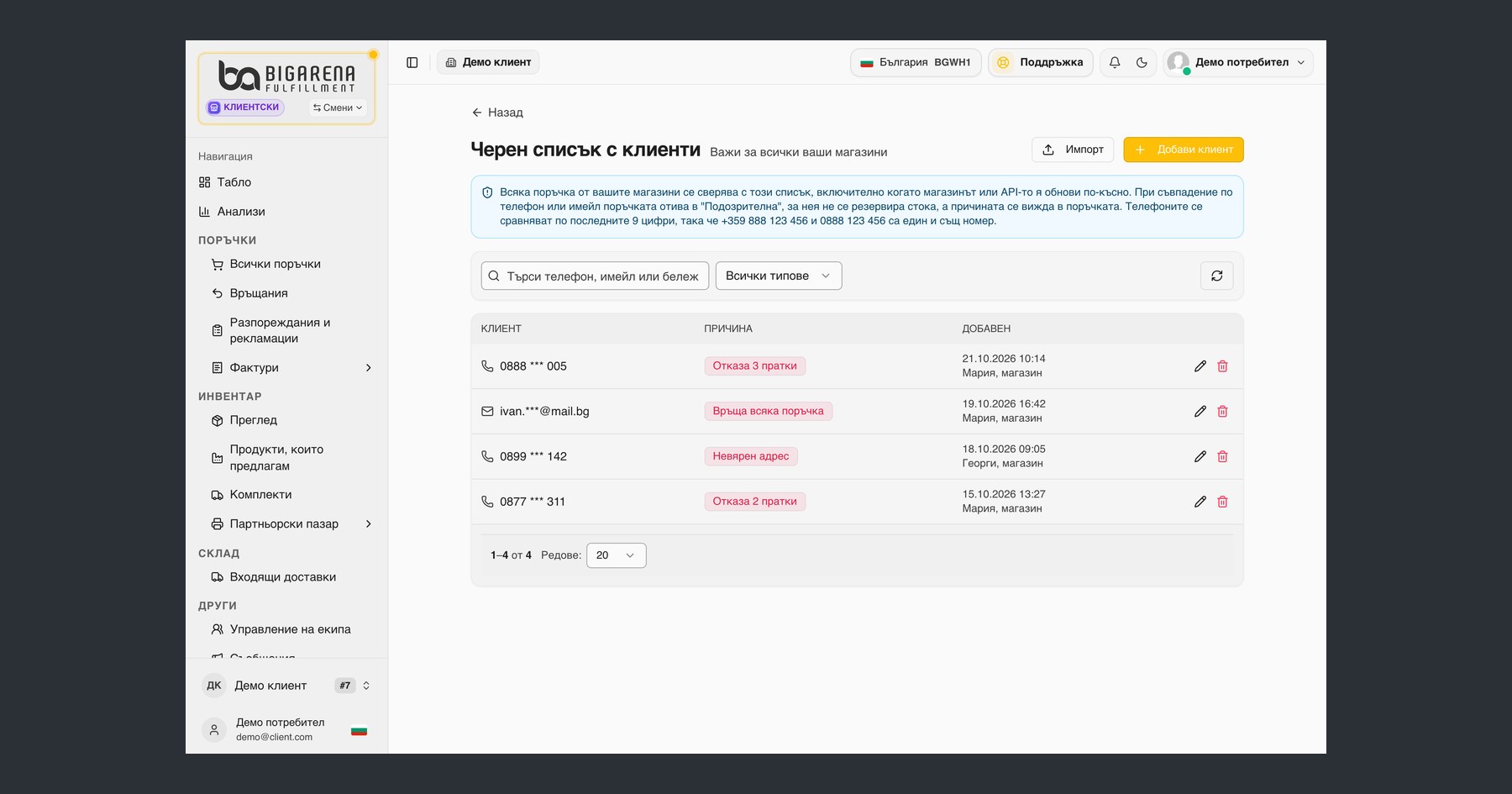
Task: Switch to dark mode moon icon
Action: coord(1142,62)
